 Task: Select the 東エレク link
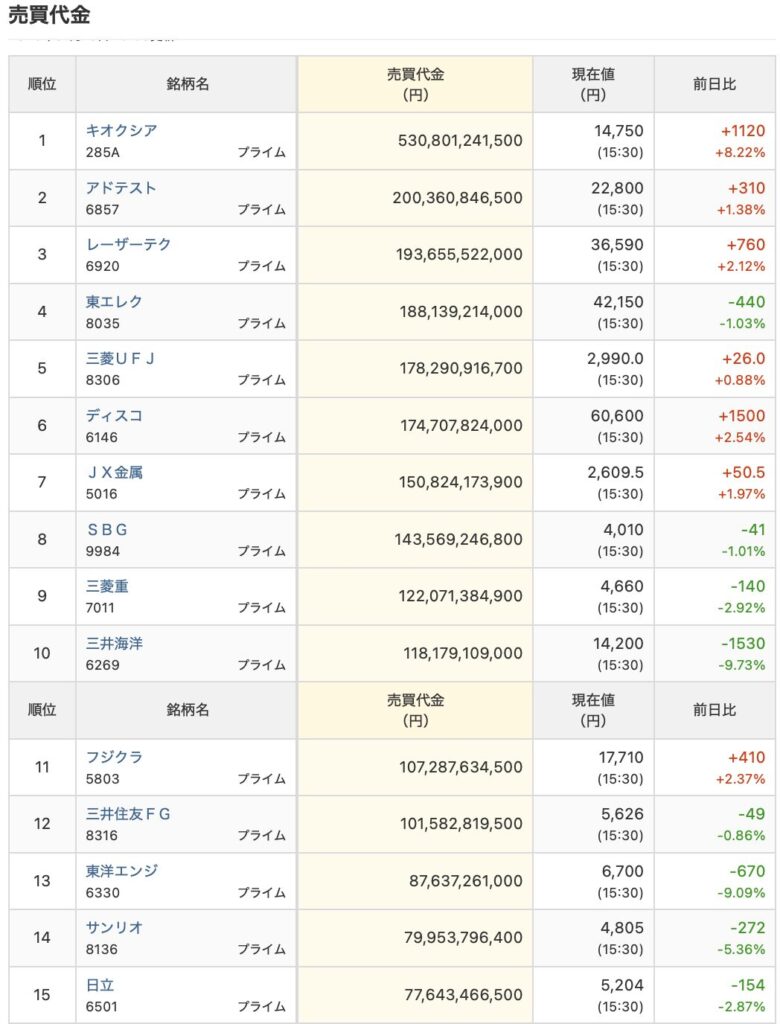(114, 301)
